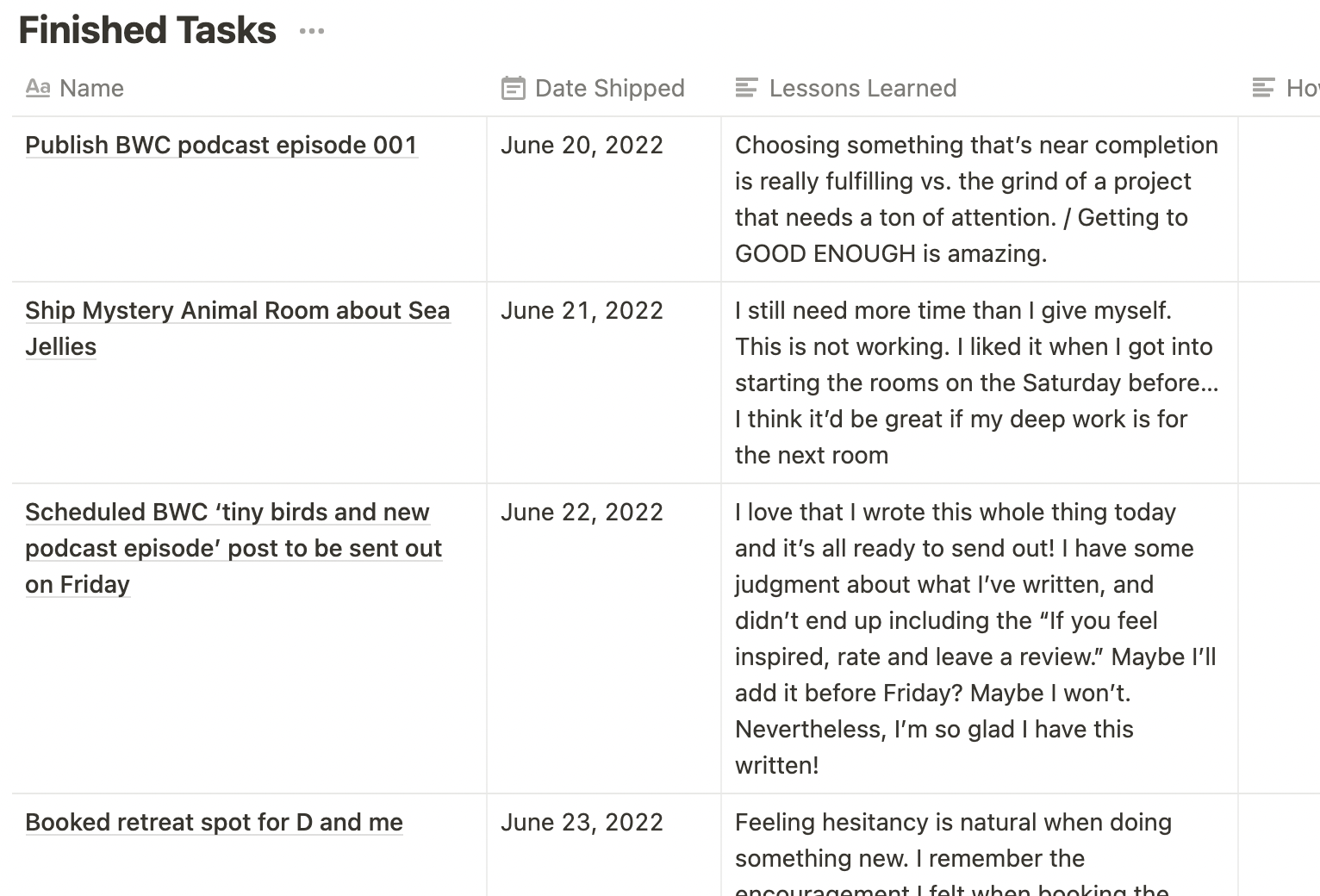The image size is (1320, 896).
Task: Click the text icon next to the truncated 'Ho' column
Action: [x=1263, y=87]
